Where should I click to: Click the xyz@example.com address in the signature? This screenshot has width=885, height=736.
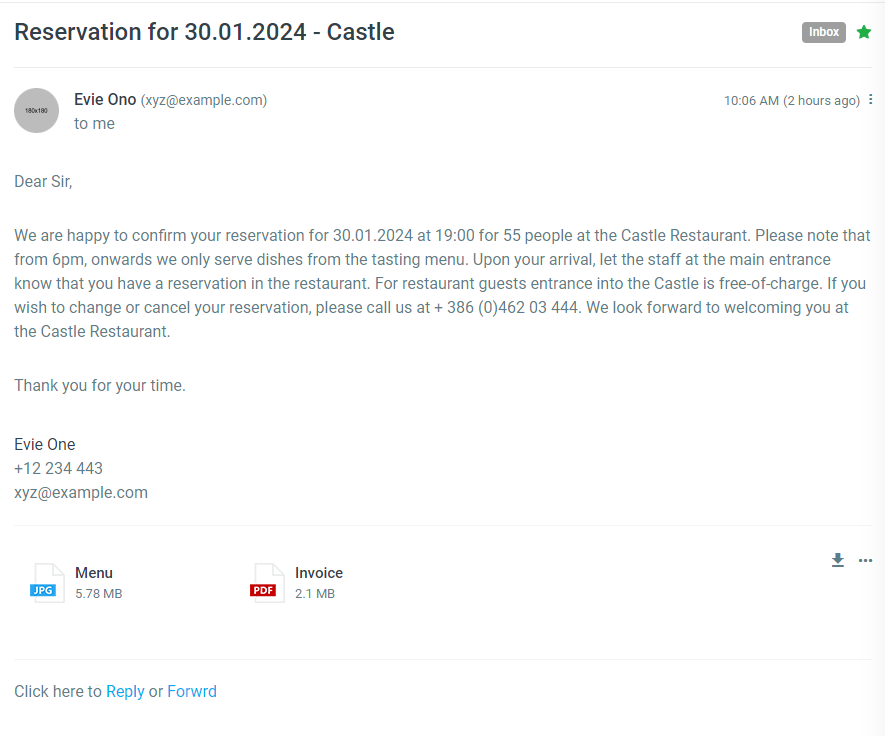point(81,492)
